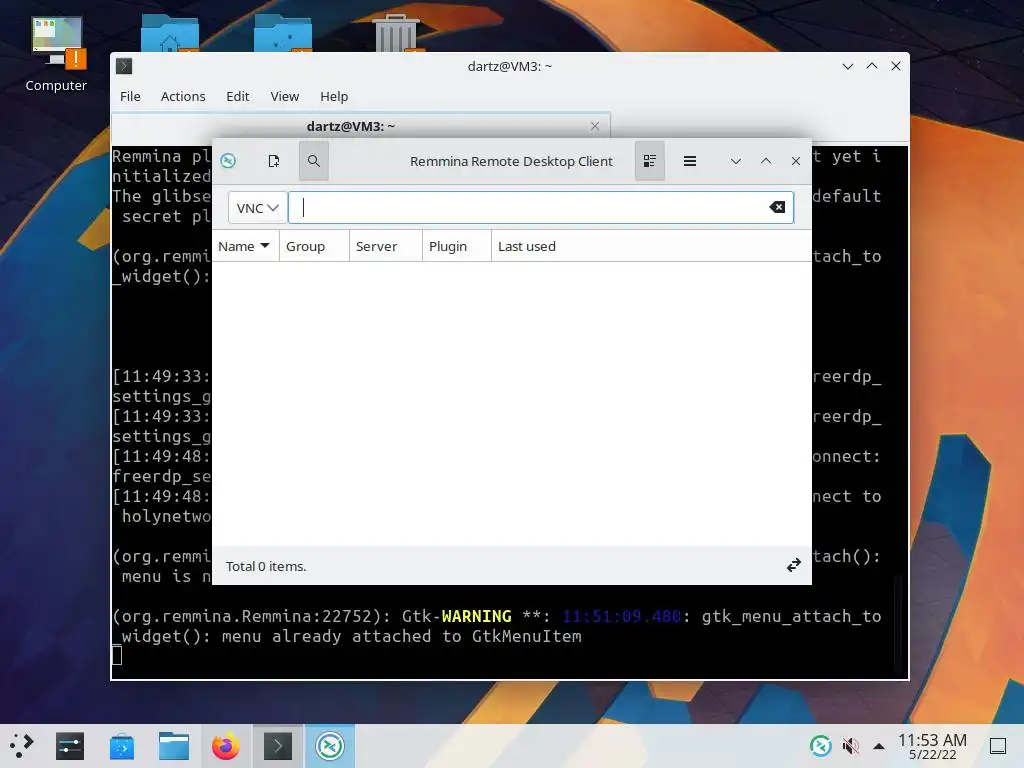Launch Firefox from the taskbar
The image size is (1024, 768).
(x=226, y=746)
